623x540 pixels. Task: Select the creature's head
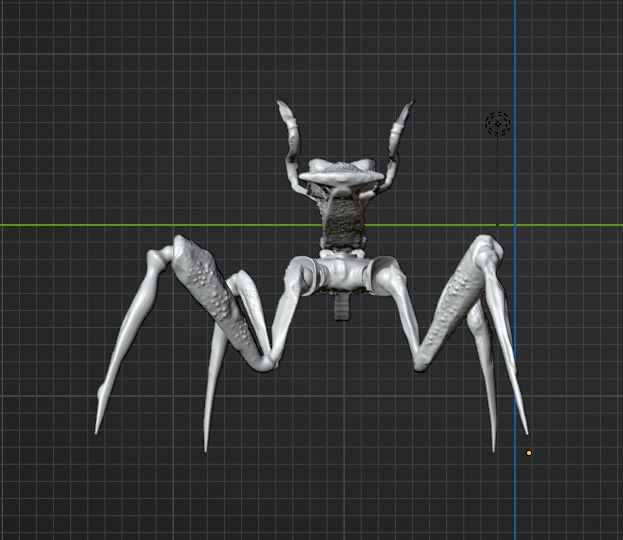coord(343,175)
